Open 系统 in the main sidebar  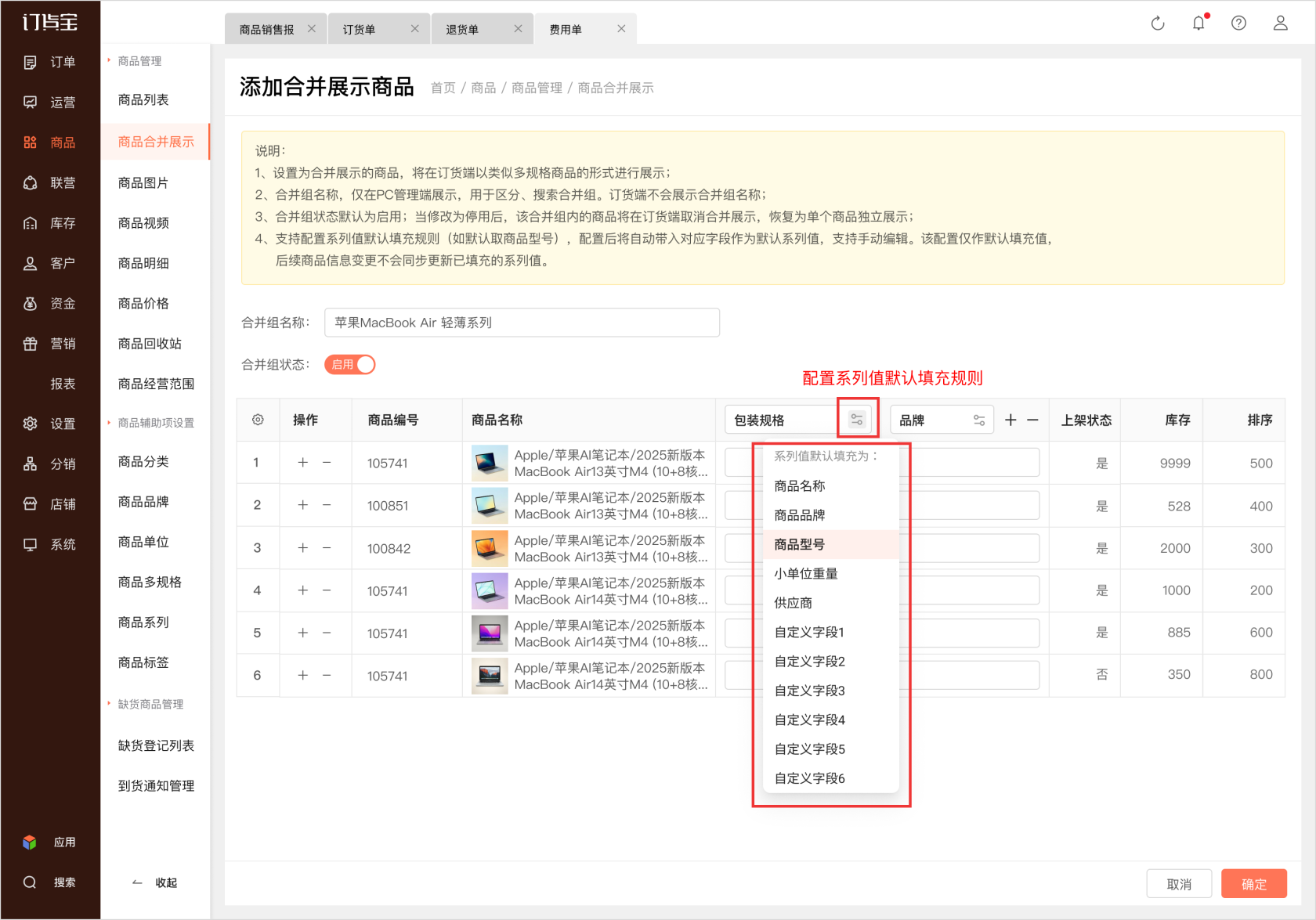click(50, 544)
